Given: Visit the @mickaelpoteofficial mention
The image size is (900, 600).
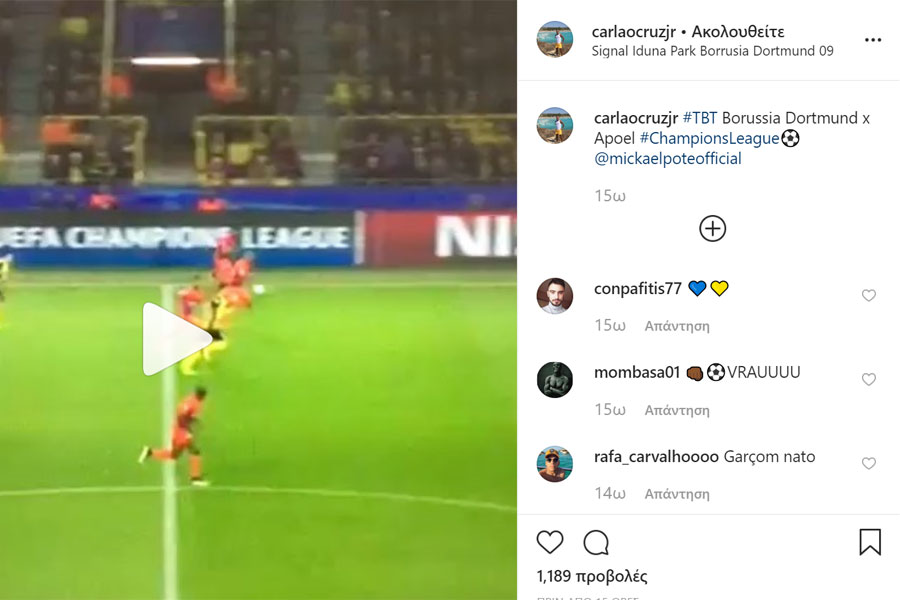Looking at the screenshot, I should (668, 158).
